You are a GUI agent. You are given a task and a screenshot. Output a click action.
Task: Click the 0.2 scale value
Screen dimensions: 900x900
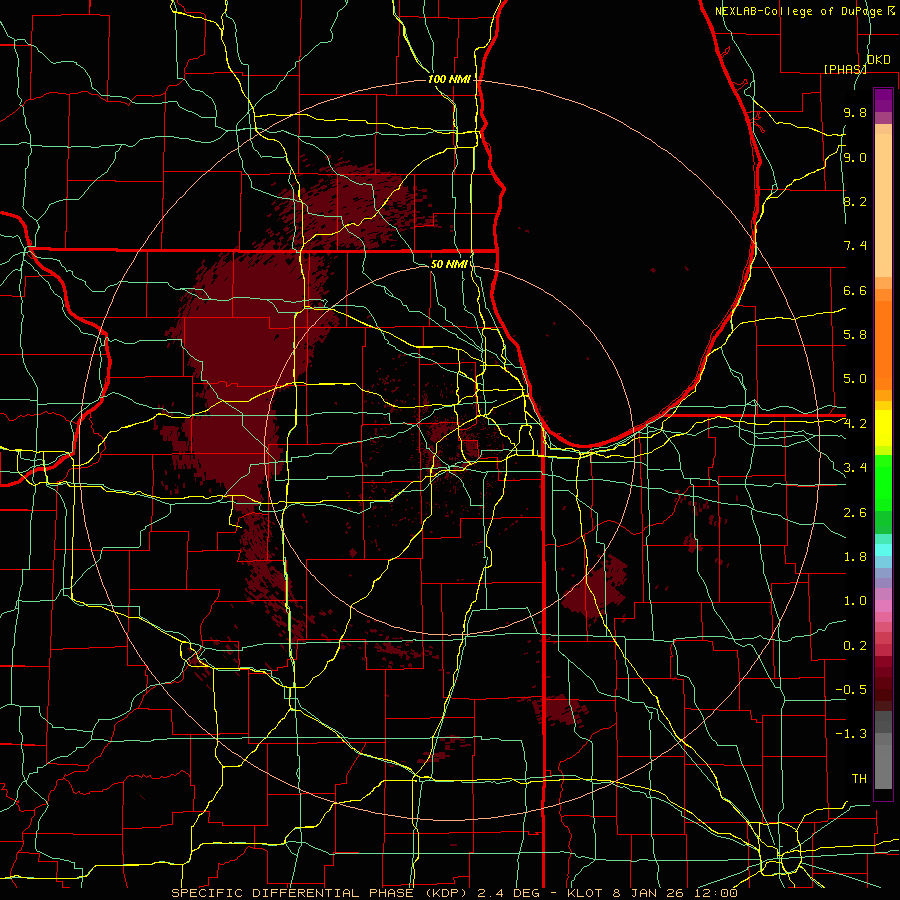(855, 646)
